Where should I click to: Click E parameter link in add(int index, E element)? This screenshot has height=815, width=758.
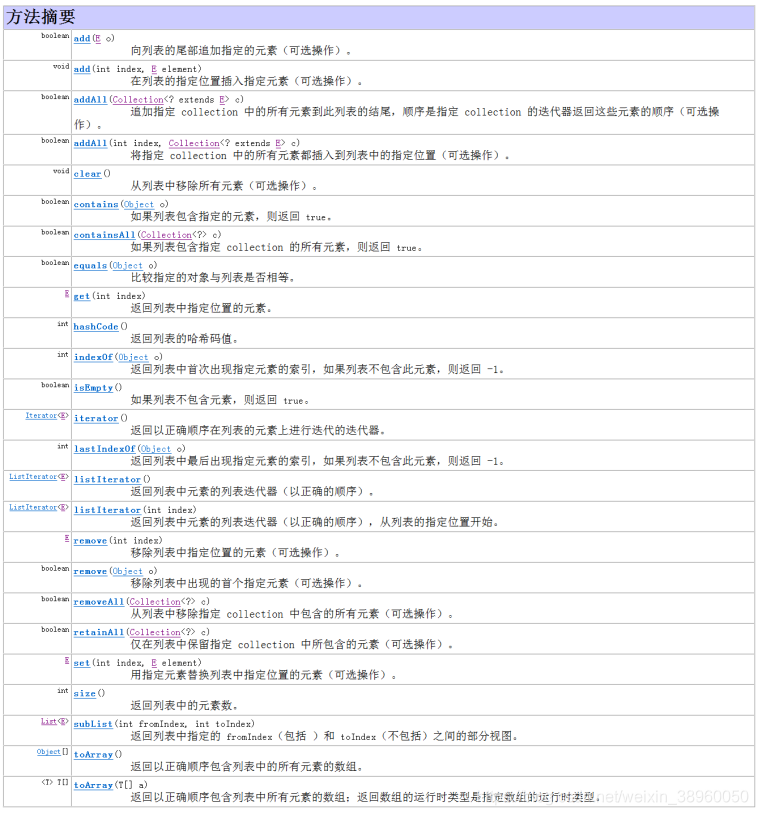(x=154, y=69)
